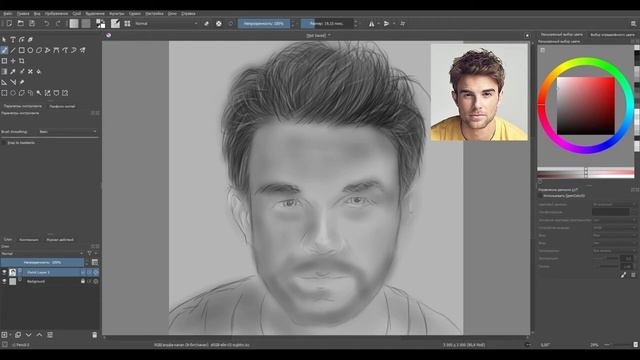
Task: Click the Open File toolbar icon
Action: coord(20,24)
